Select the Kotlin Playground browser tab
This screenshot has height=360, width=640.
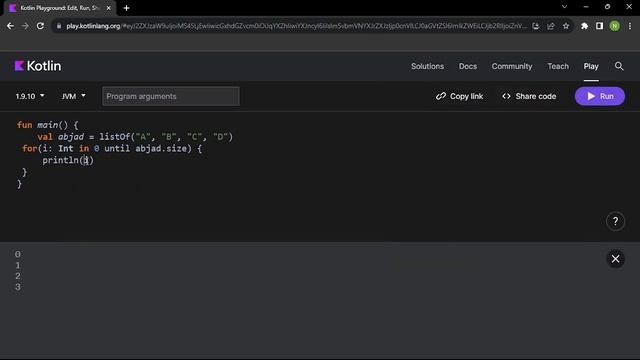[59, 8]
